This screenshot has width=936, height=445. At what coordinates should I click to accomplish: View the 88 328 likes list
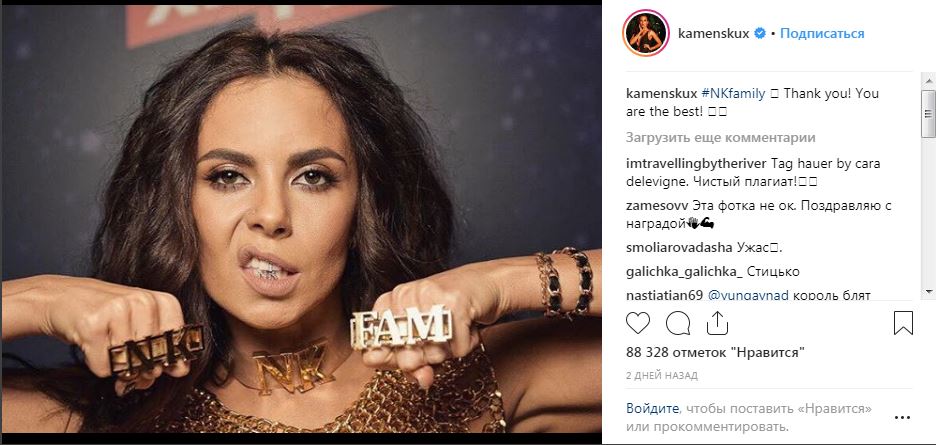(713, 352)
